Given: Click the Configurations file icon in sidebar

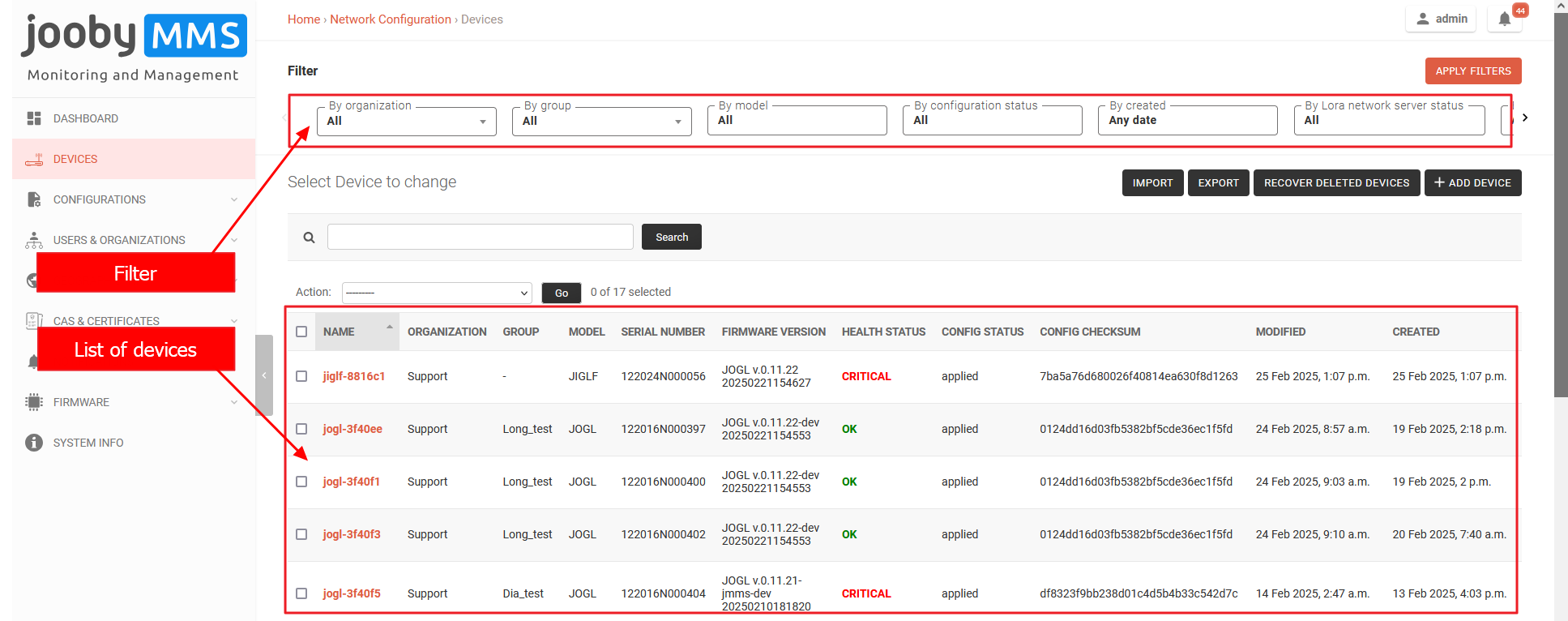Looking at the screenshot, I should pyautogui.click(x=34, y=199).
